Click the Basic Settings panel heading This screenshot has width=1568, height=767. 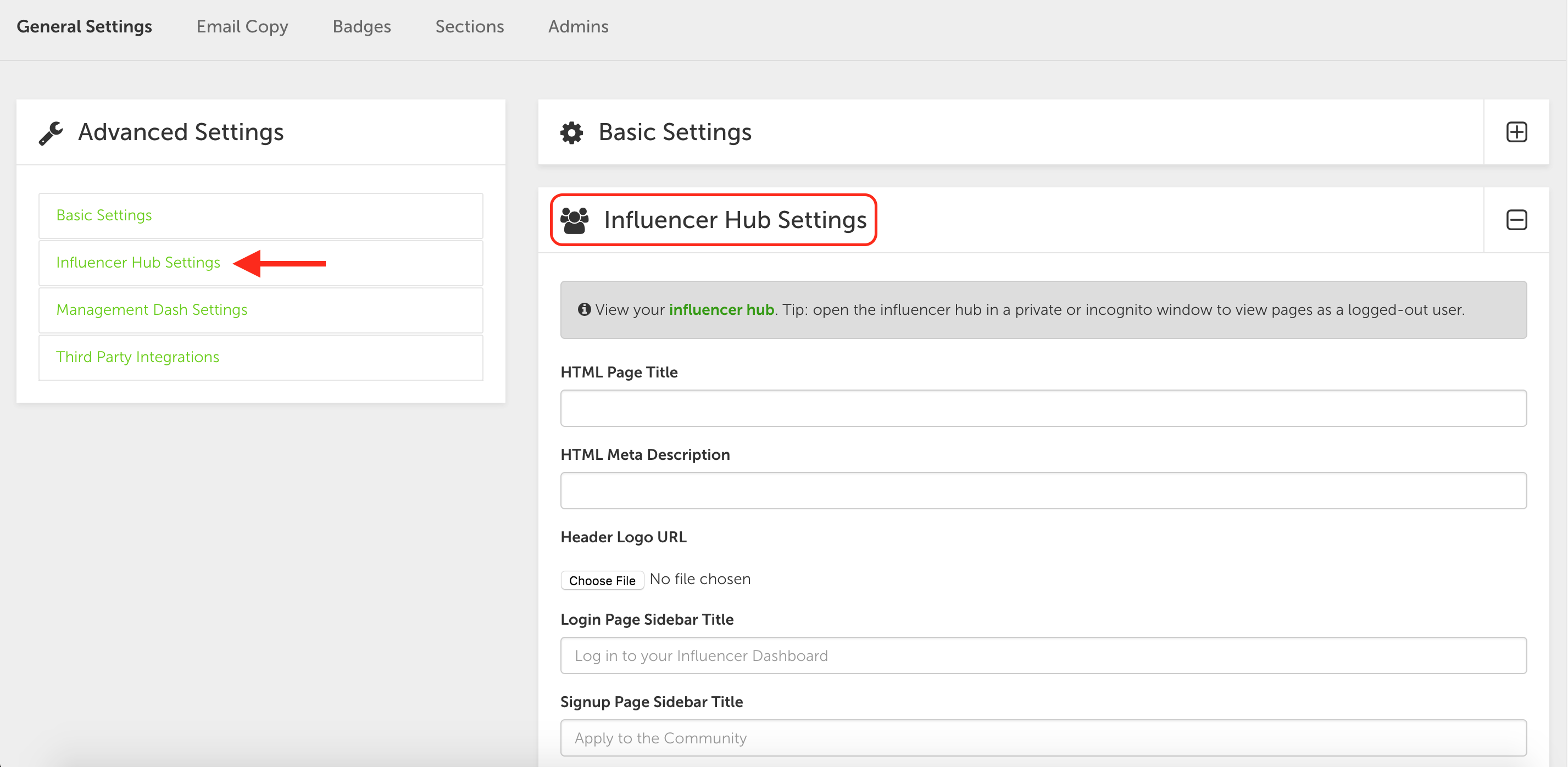(x=675, y=132)
